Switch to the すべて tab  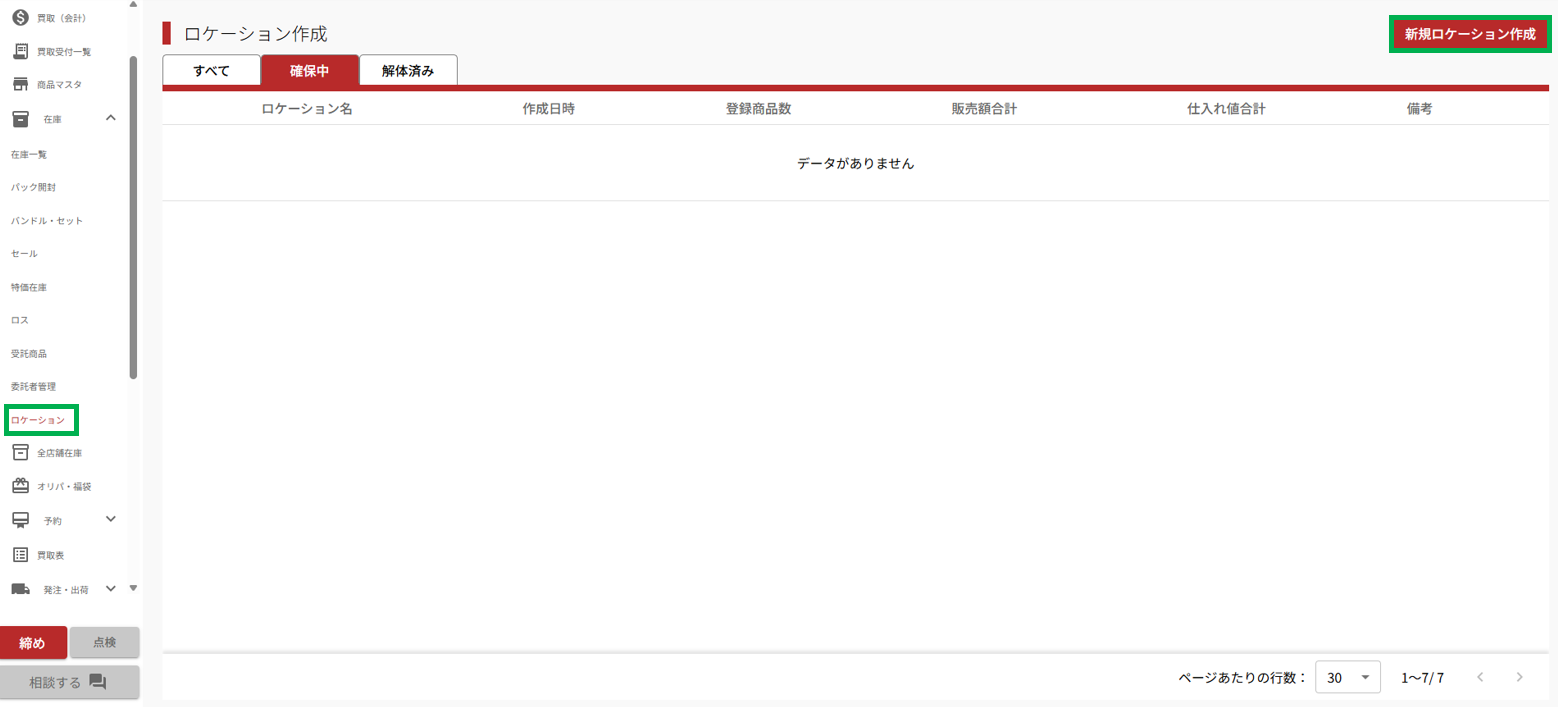[x=211, y=71]
